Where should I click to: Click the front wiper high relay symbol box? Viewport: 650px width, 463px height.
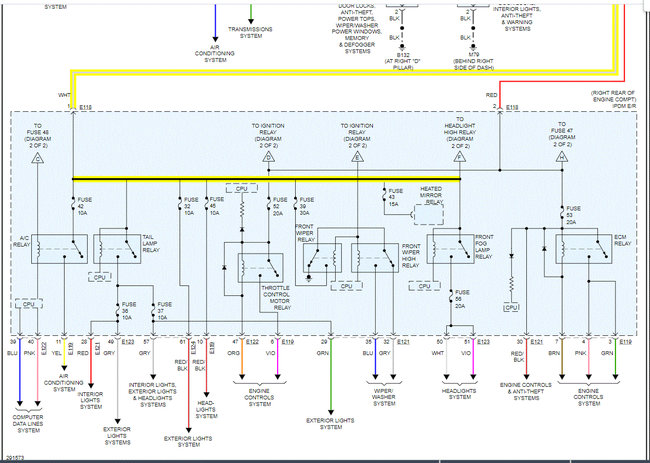tap(375, 258)
